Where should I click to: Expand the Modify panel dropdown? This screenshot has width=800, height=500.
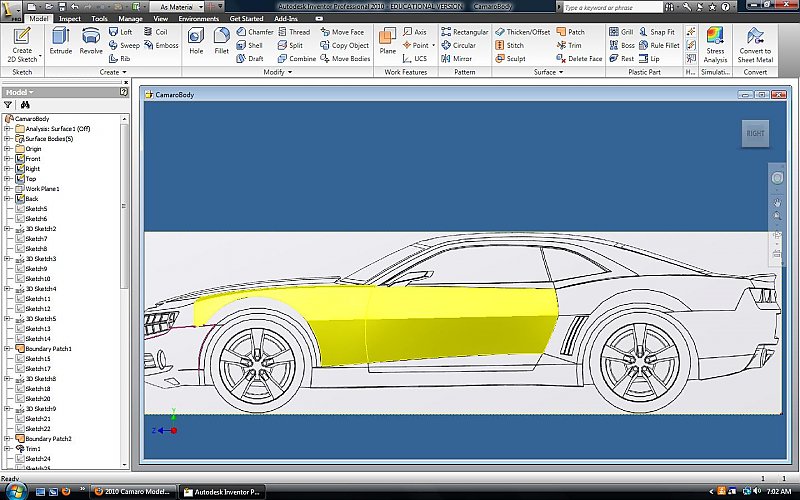(278, 72)
